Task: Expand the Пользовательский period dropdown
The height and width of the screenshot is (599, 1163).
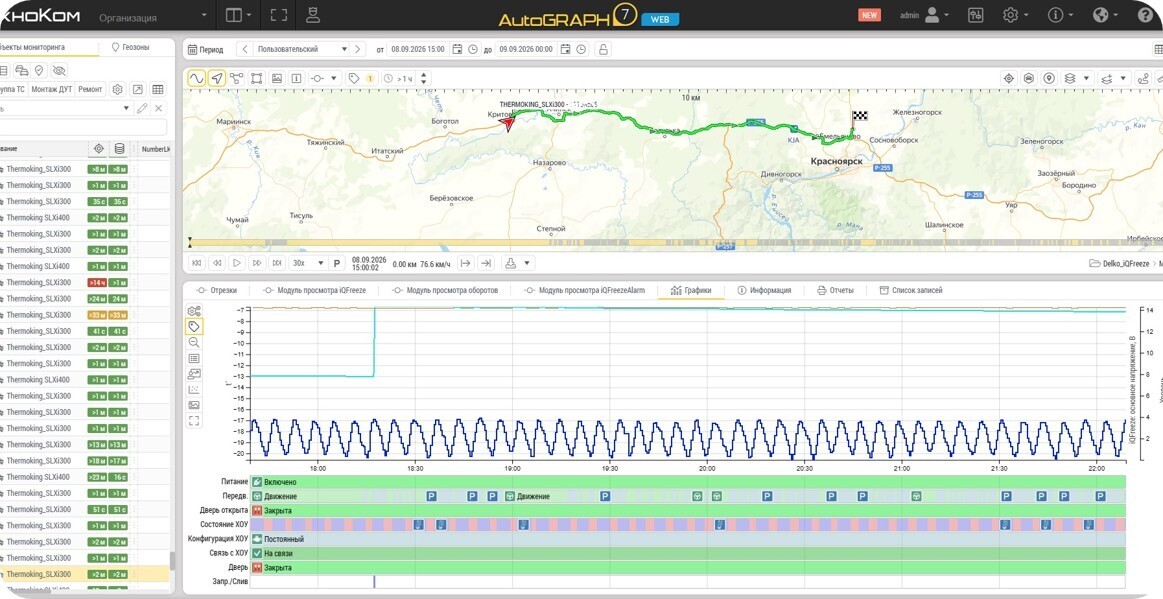Action: pos(300,49)
